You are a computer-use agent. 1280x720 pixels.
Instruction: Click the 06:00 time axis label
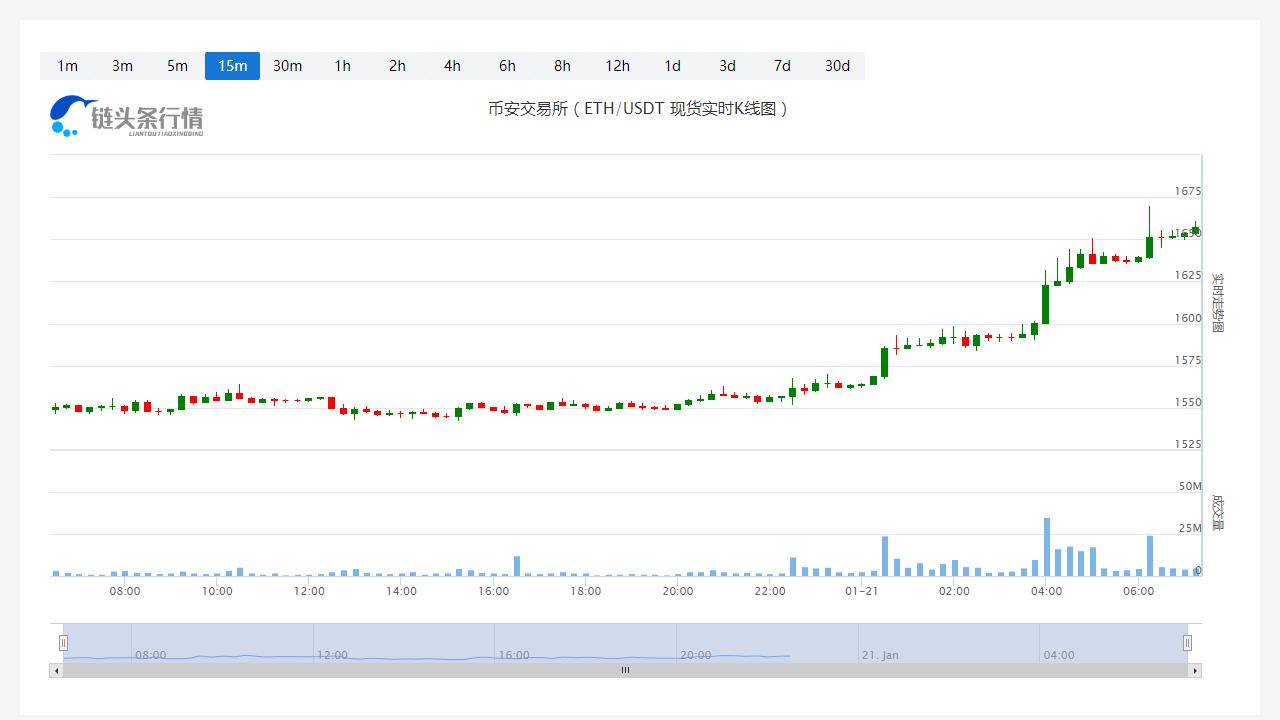click(x=1139, y=591)
